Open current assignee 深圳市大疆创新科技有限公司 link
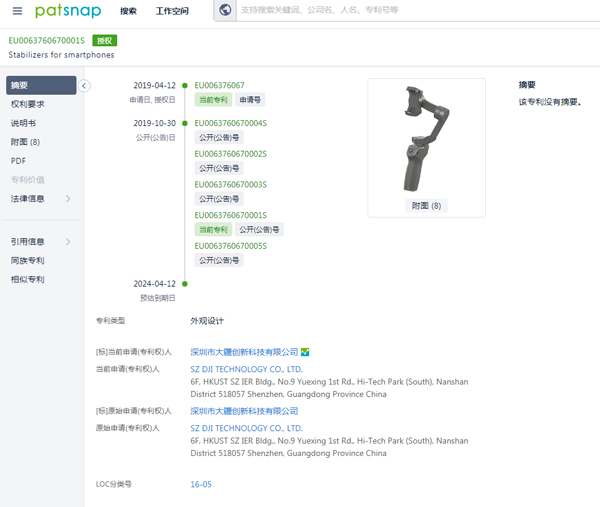This screenshot has width=600, height=507. pos(244,352)
